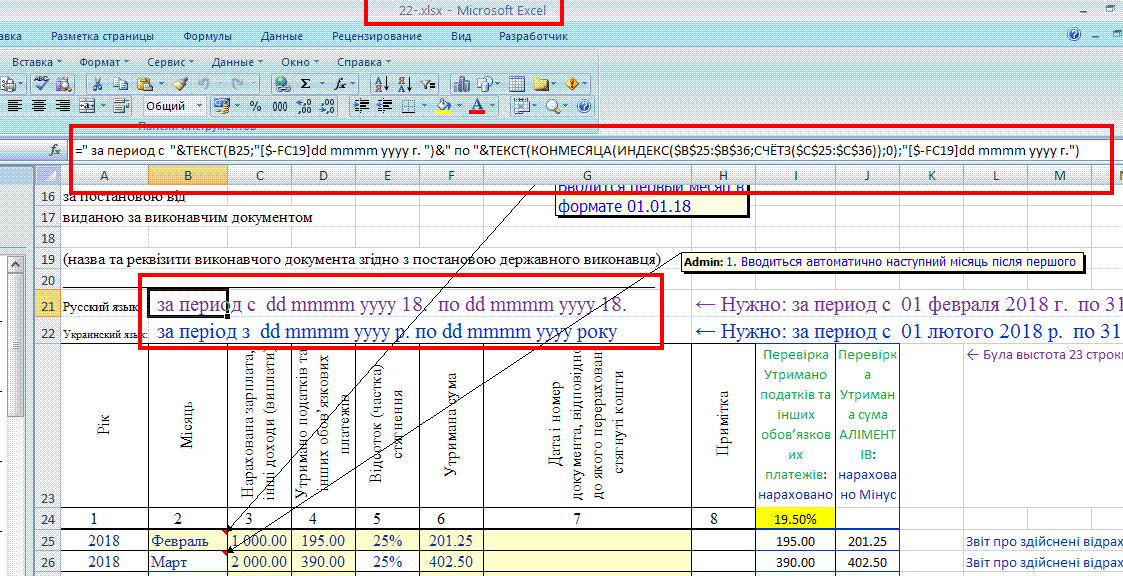Copy selection using the Copy icon
The width and height of the screenshot is (1123, 576).
(x=120, y=84)
